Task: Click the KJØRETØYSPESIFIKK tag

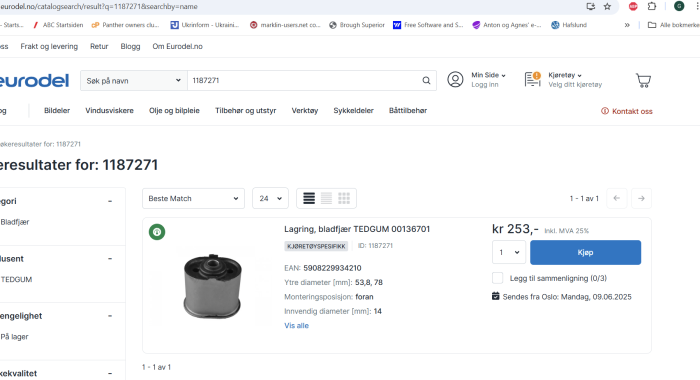Action: click(316, 246)
